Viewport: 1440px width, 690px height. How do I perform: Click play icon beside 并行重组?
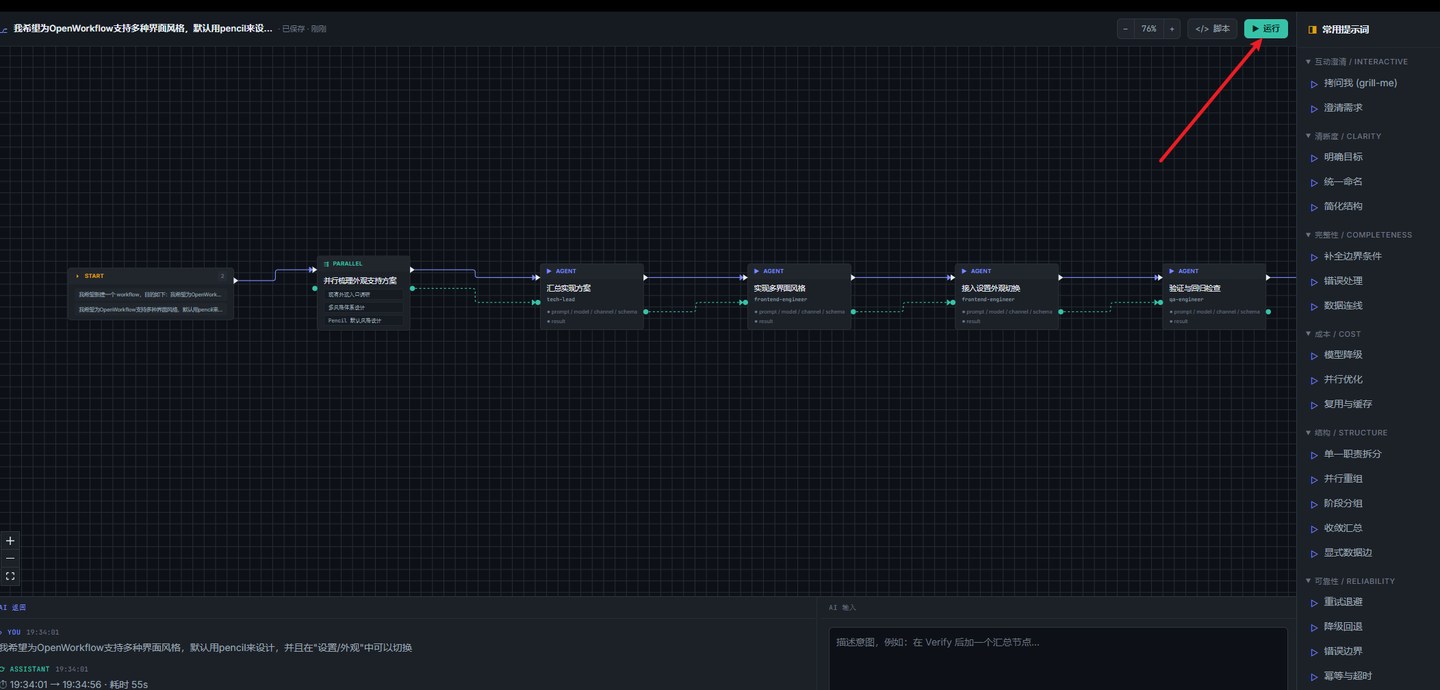pos(1315,479)
